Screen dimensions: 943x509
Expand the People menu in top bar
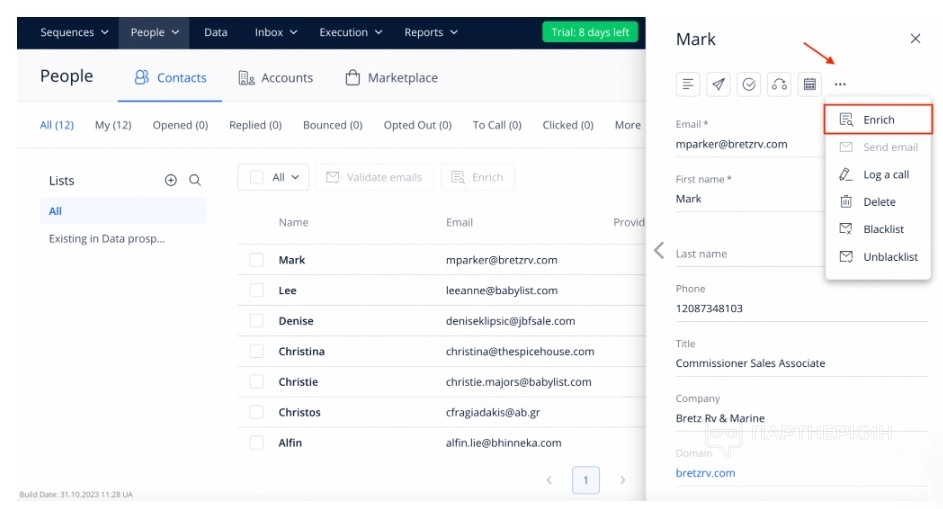pos(154,32)
